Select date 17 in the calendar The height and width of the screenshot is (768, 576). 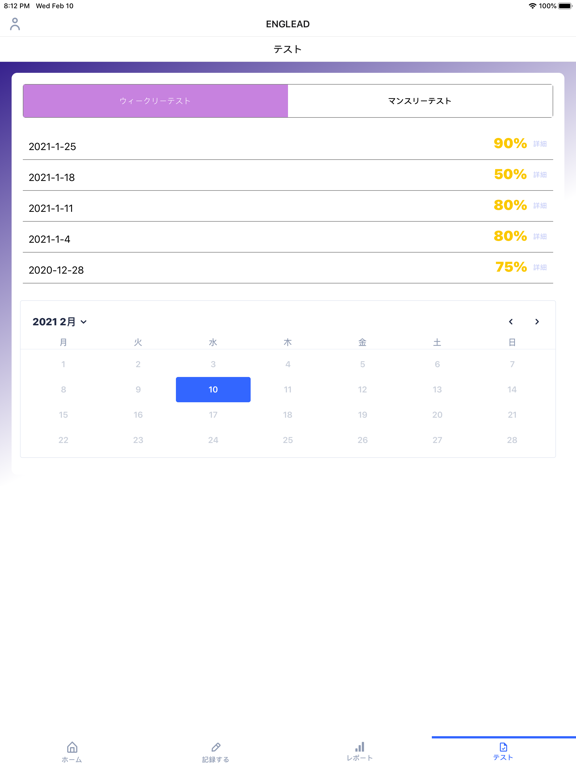click(213, 415)
